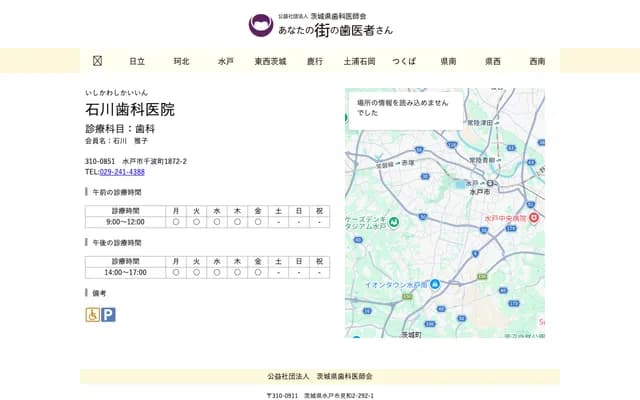Open the 日立 area tab
The image size is (640, 400).
137,61
